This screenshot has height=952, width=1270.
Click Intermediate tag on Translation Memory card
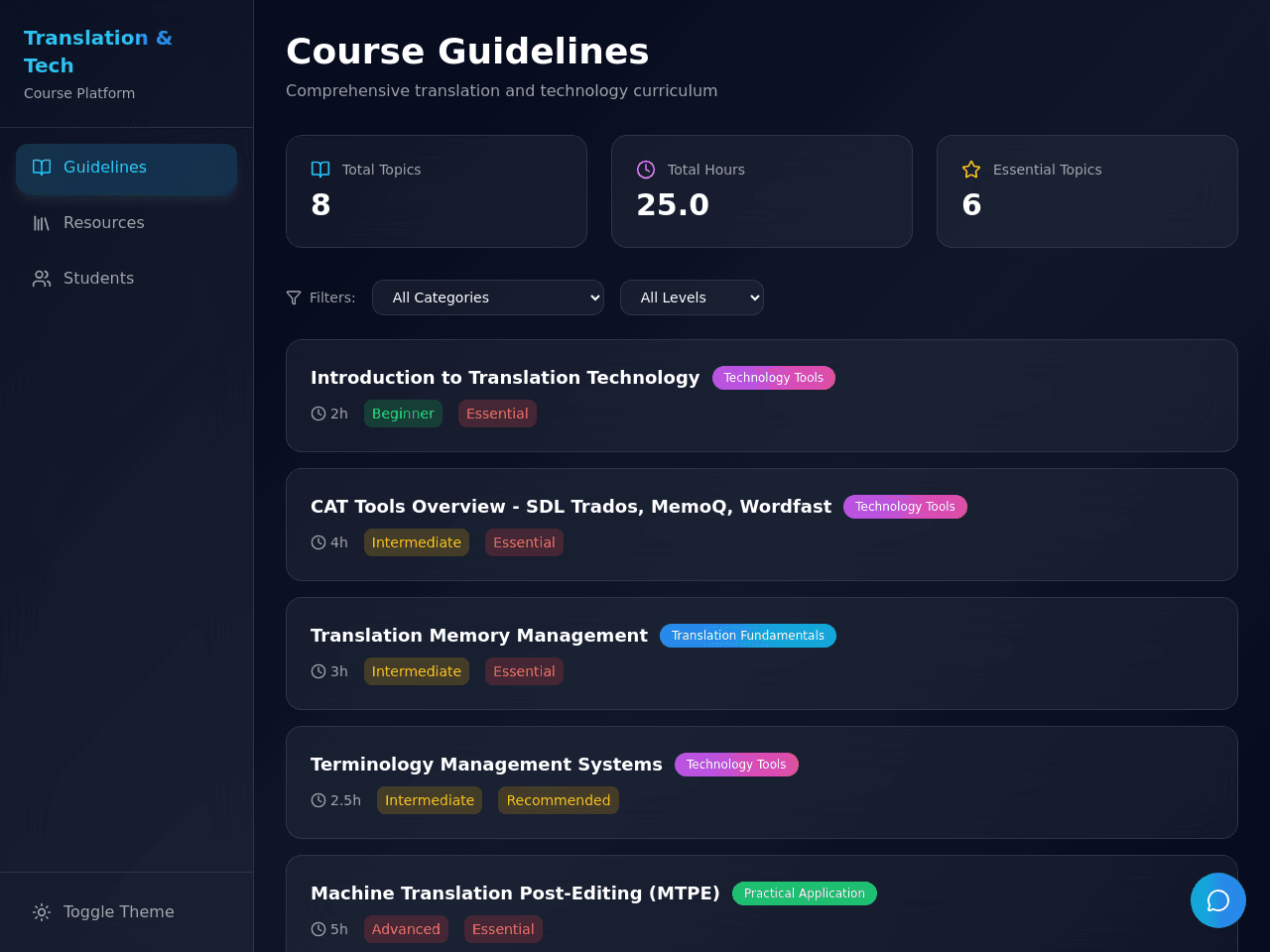tap(417, 671)
